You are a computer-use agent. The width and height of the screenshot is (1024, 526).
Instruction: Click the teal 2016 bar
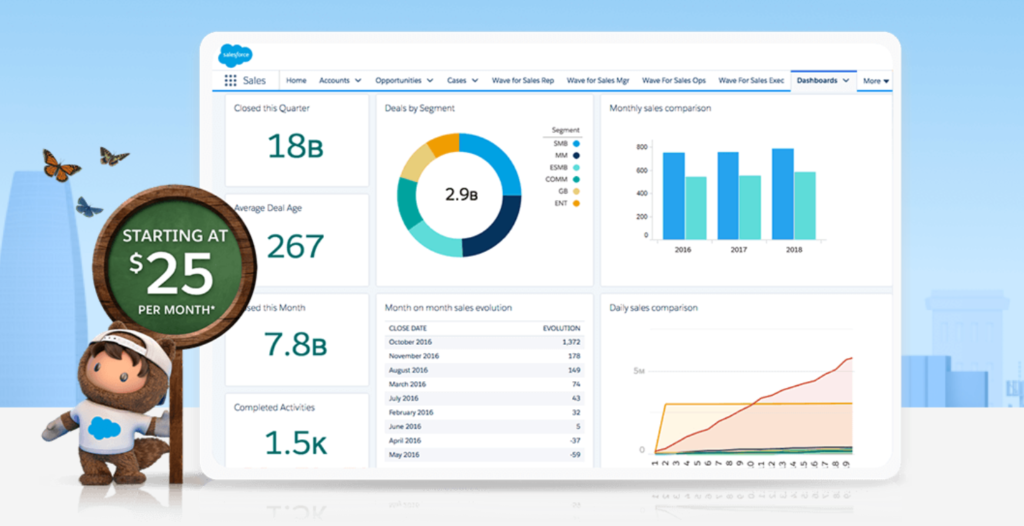[696, 208]
